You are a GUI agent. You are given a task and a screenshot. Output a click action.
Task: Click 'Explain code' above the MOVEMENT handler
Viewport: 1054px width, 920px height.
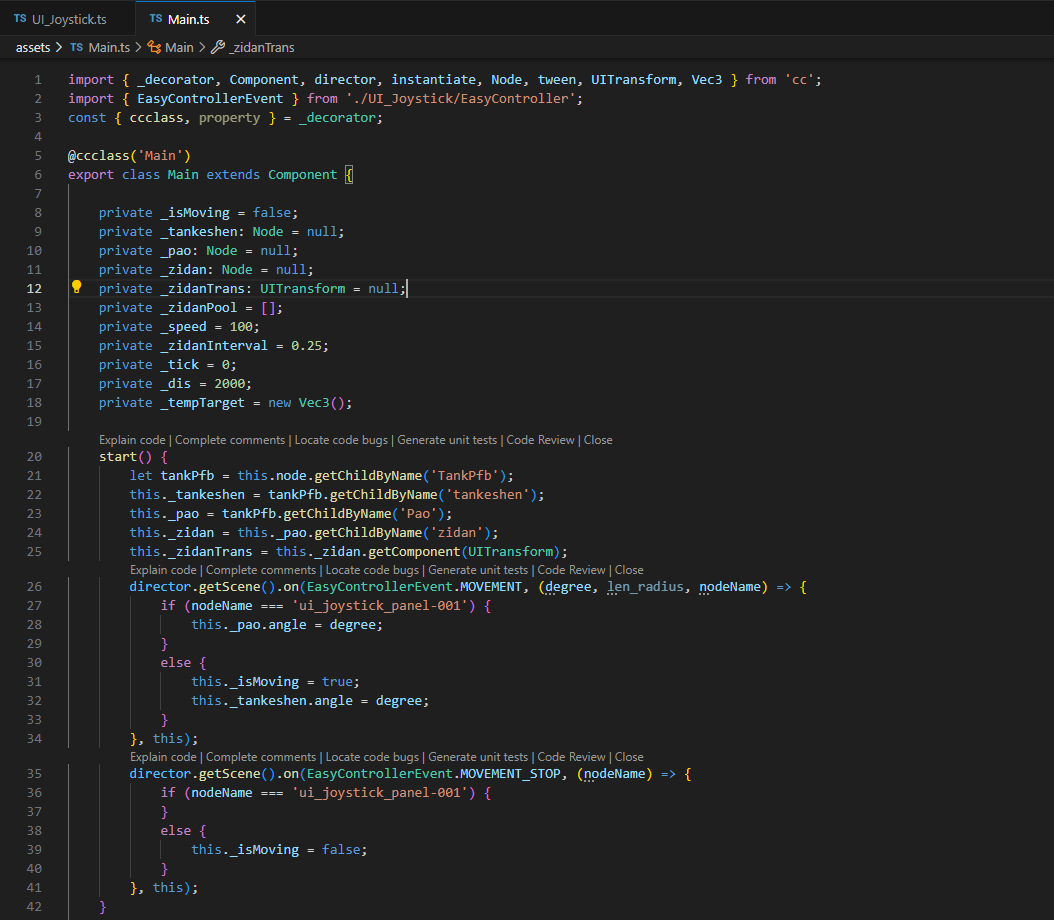tap(163, 569)
